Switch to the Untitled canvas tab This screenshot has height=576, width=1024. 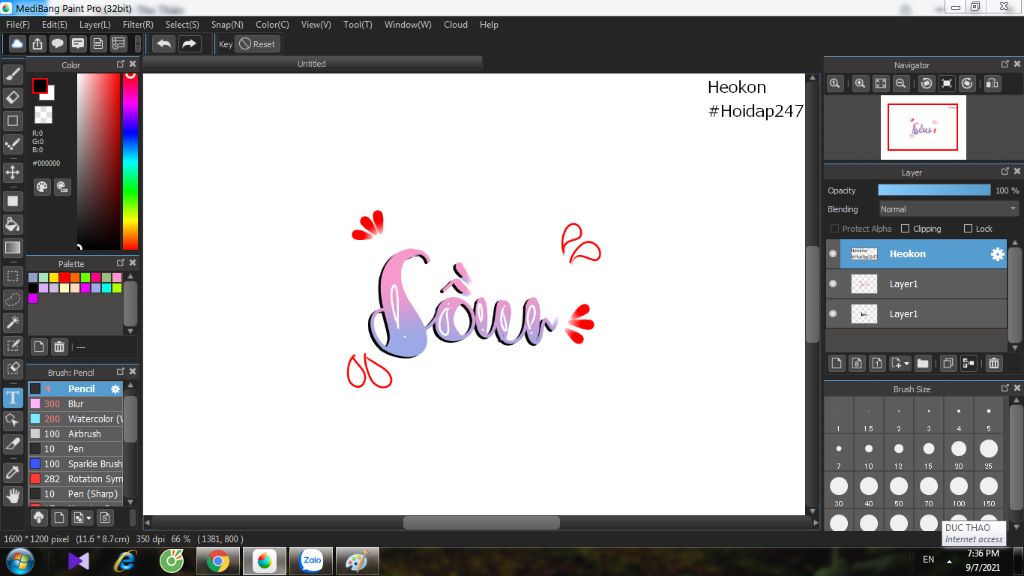point(312,63)
